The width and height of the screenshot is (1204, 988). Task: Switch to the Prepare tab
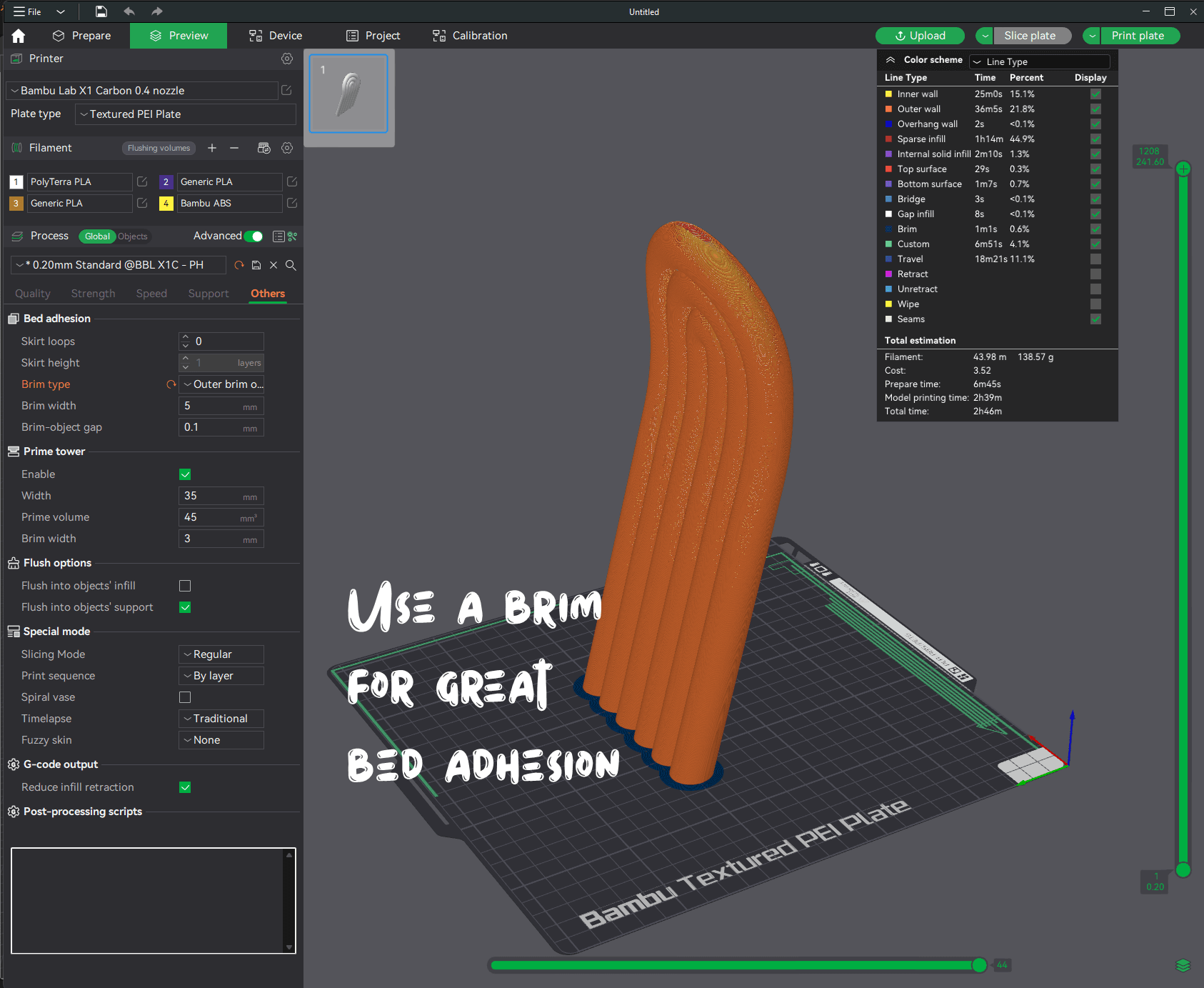coord(82,36)
